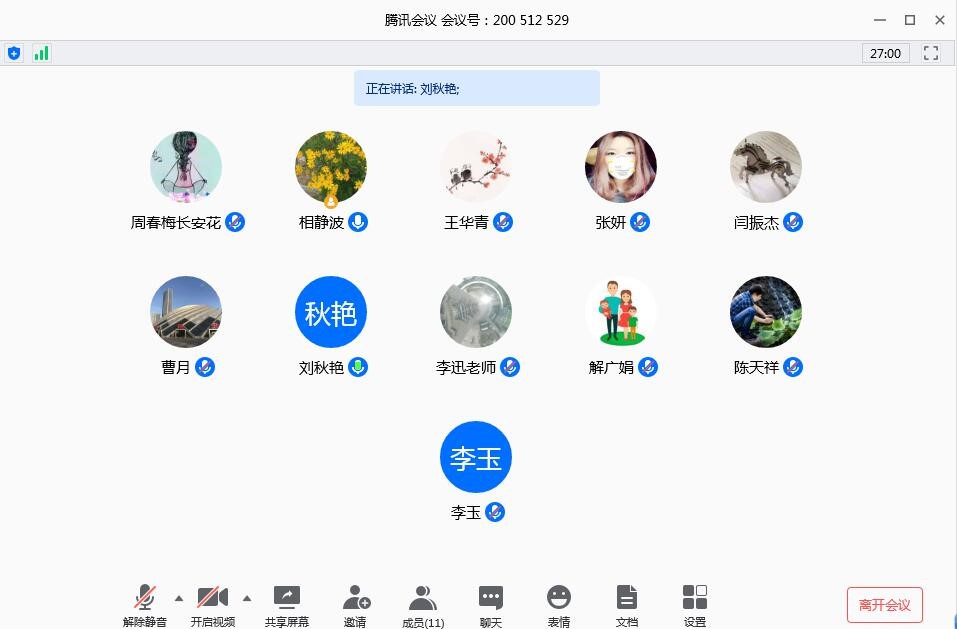957x629 pixels.
Task: Unmute microphone with 解除静音 button
Action: [x=145, y=598]
